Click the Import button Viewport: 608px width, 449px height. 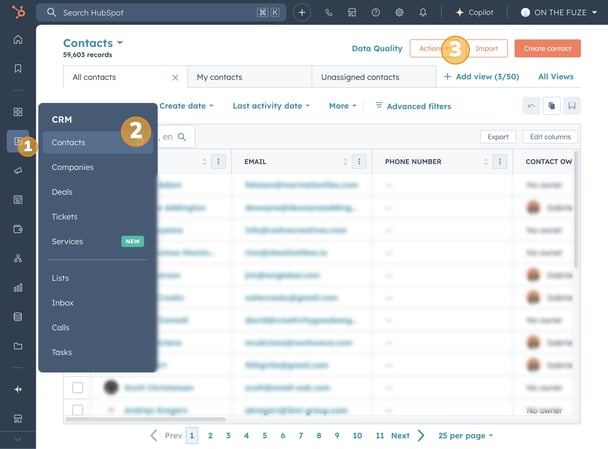[x=486, y=48]
